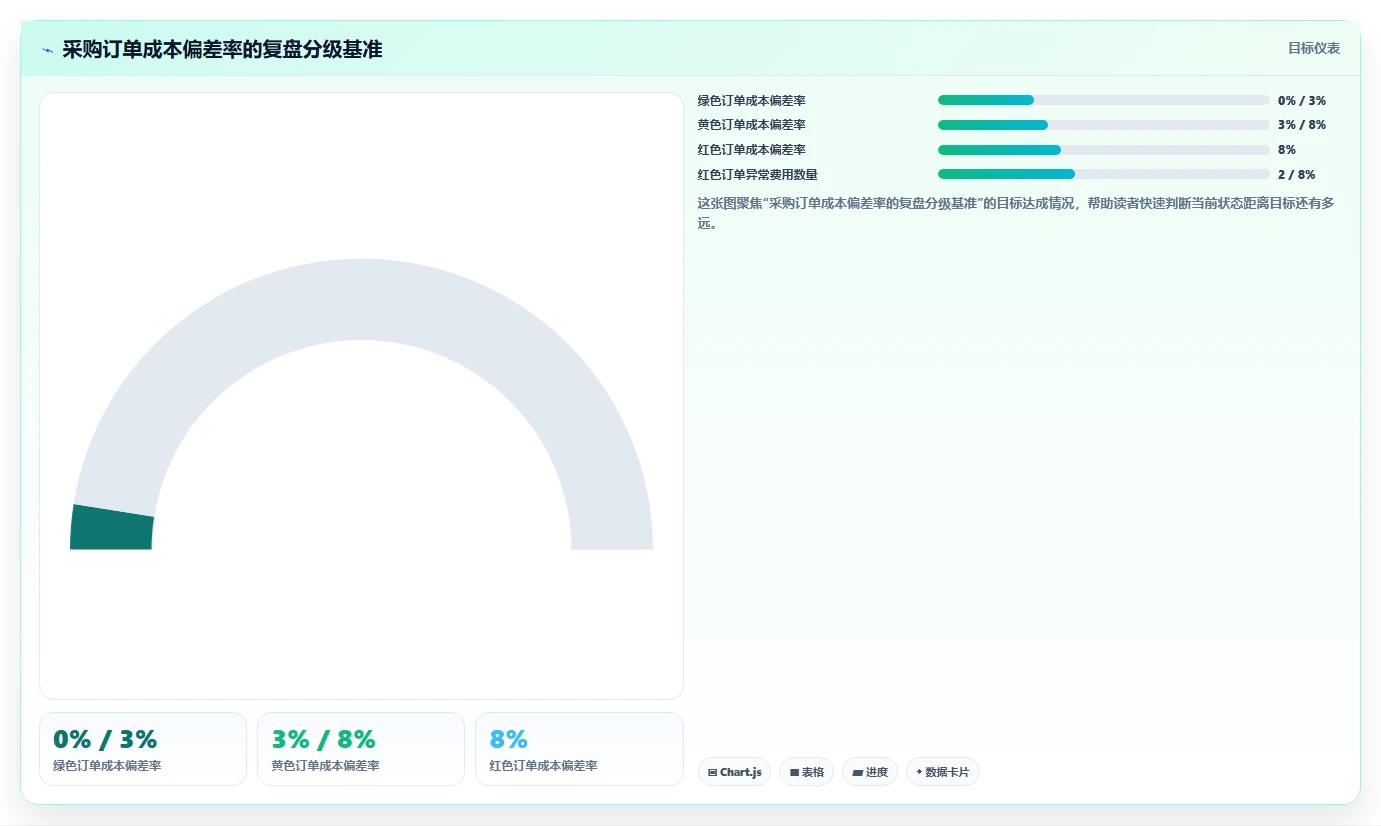Click the 8% data card
This screenshot has width=1381, height=826.
click(579, 749)
